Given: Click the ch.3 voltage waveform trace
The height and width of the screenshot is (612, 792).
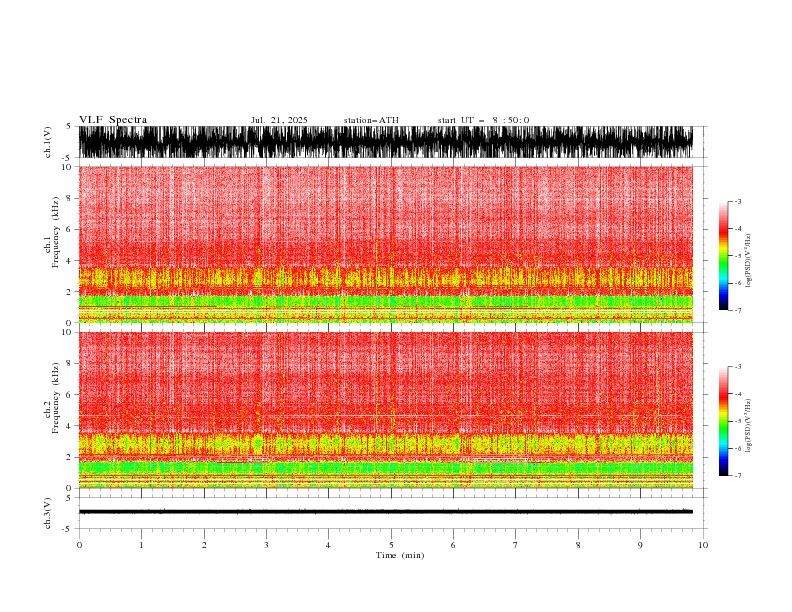Looking at the screenshot, I should (x=385, y=512).
